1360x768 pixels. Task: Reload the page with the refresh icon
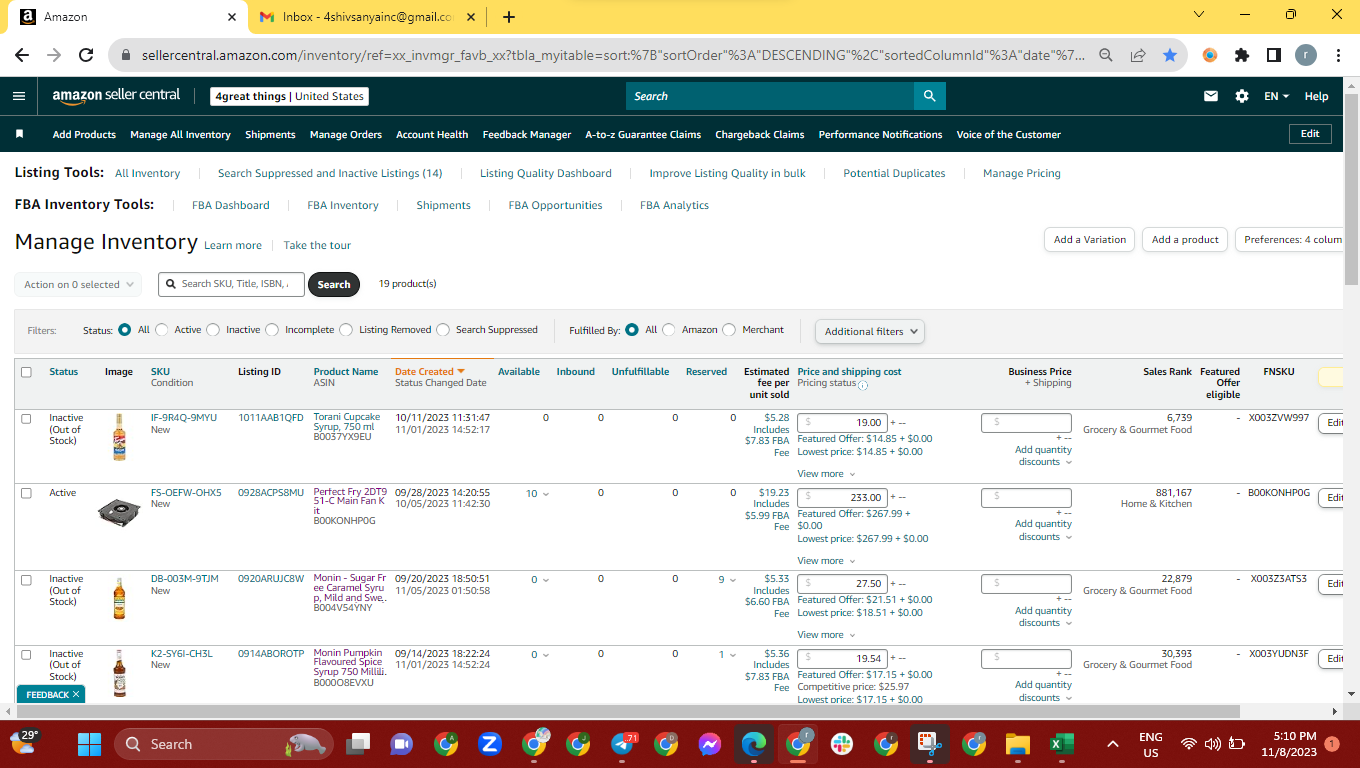86,56
